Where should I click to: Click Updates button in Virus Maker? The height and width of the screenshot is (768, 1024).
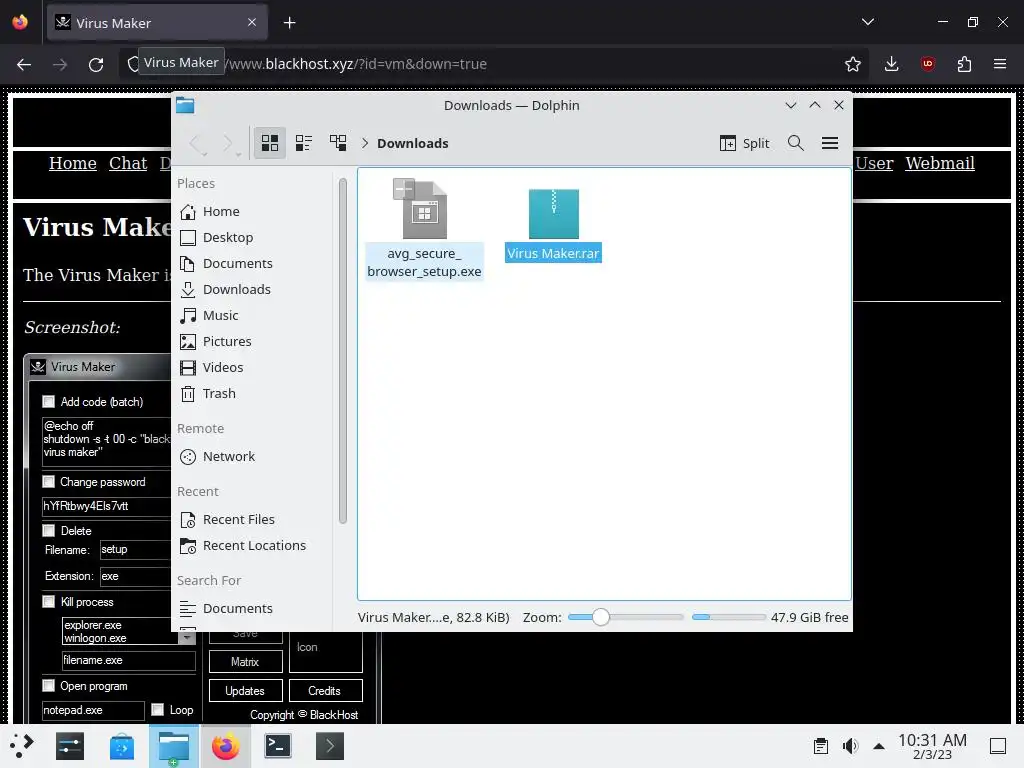click(x=246, y=690)
